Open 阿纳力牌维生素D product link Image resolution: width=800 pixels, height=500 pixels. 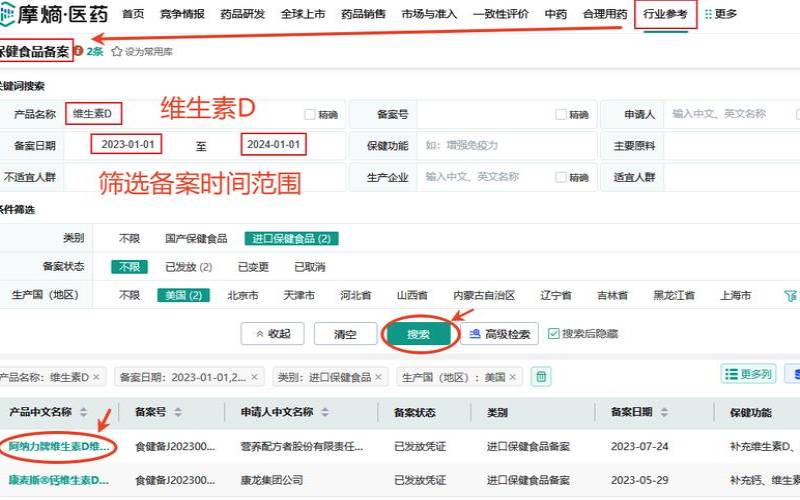coord(59,446)
